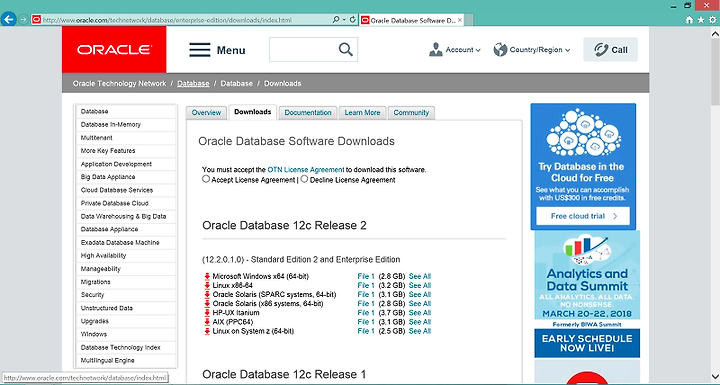Viewport: 720px width, 385px height.
Task: Click download arrow for Oracle Solaris SPARC
Action: coord(207,294)
